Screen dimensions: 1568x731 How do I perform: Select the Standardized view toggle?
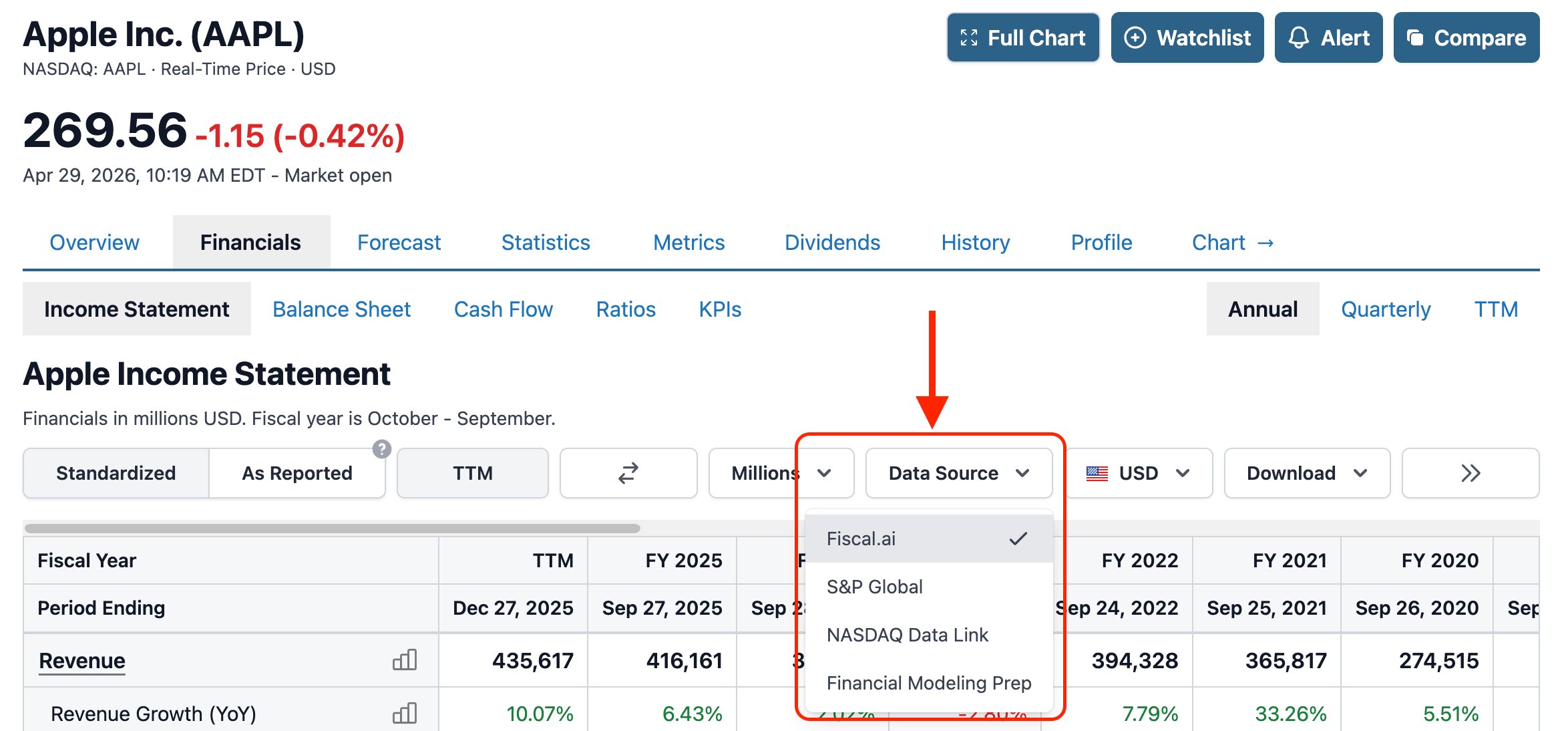pyautogui.click(x=116, y=473)
